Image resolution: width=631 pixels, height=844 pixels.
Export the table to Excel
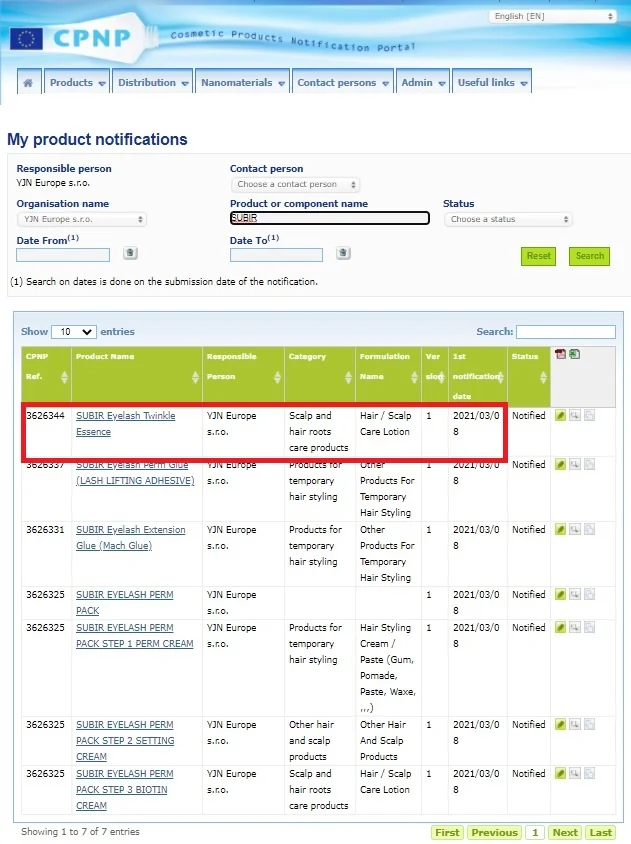tap(574, 354)
